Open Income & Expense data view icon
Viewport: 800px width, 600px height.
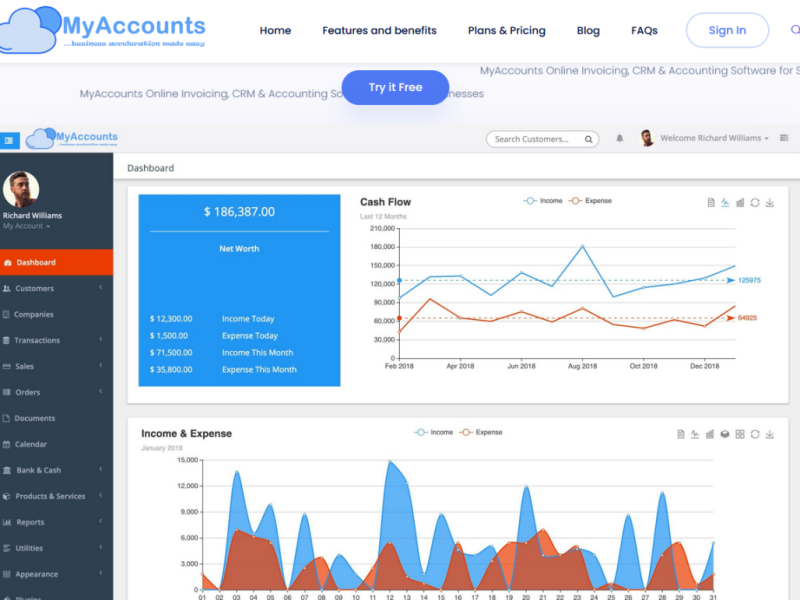point(681,434)
